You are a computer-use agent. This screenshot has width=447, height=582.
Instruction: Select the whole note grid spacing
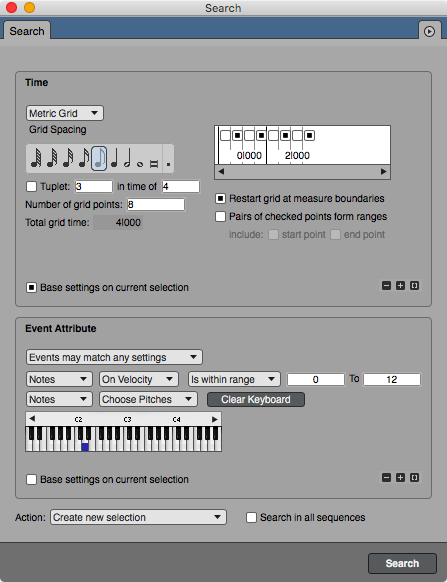pos(140,163)
